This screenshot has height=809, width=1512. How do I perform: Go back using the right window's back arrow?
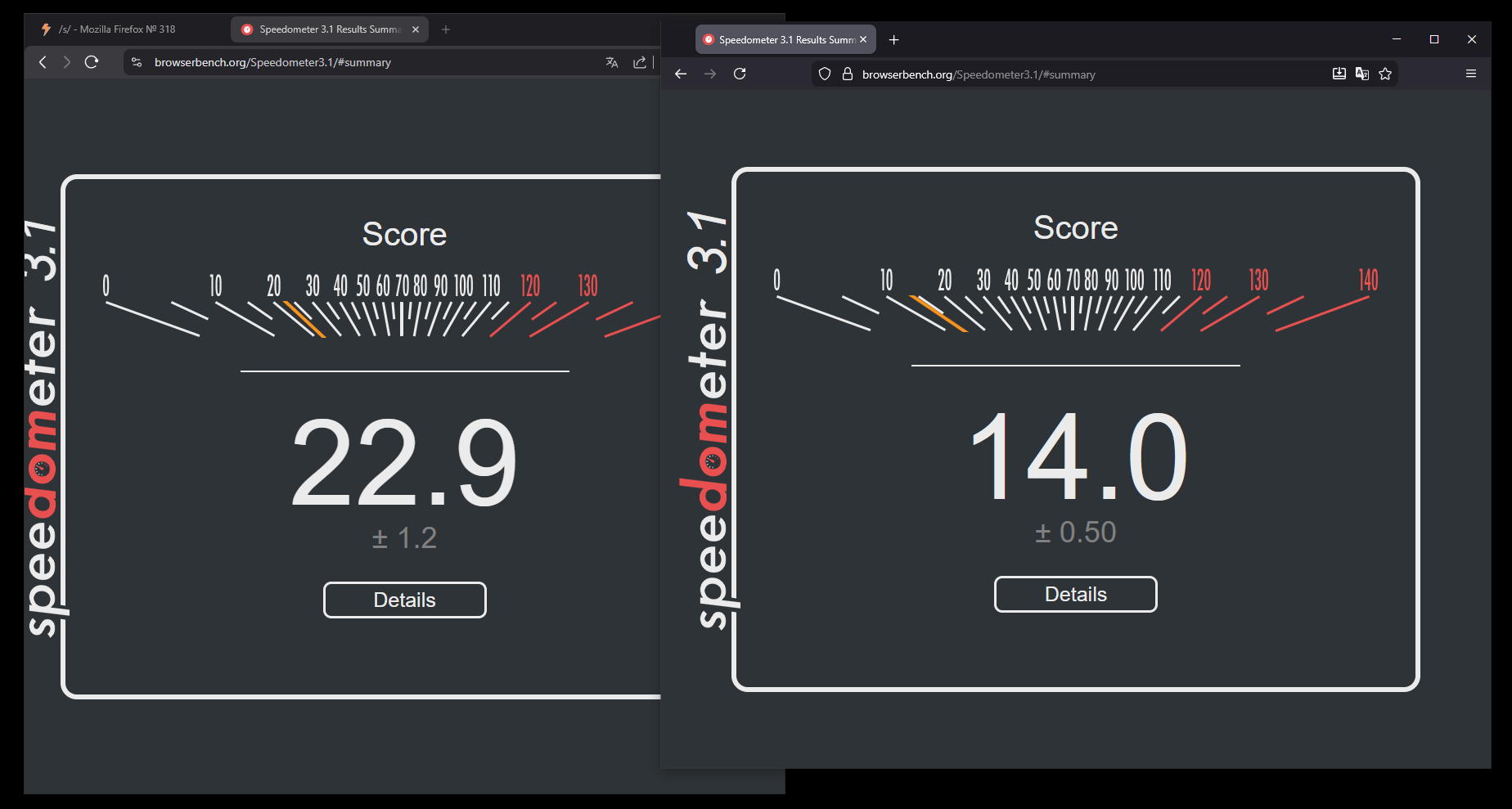[681, 74]
